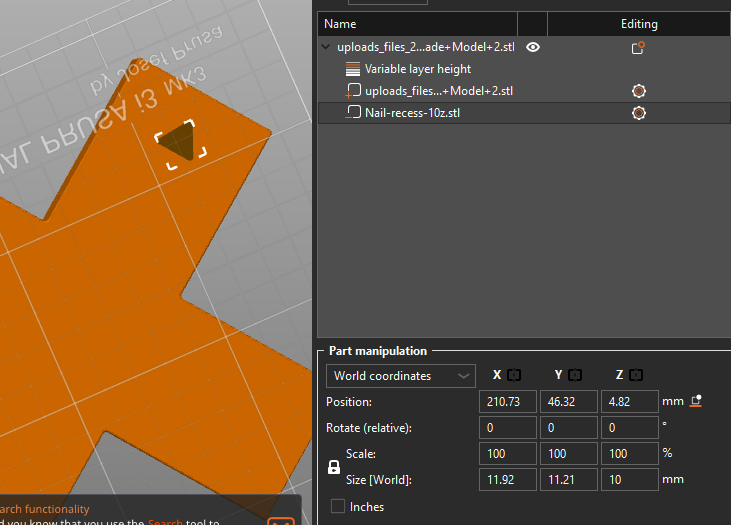Click the editing icon on the top object row
The width and height of the screenshot is (731, 525).
[638, 48]
